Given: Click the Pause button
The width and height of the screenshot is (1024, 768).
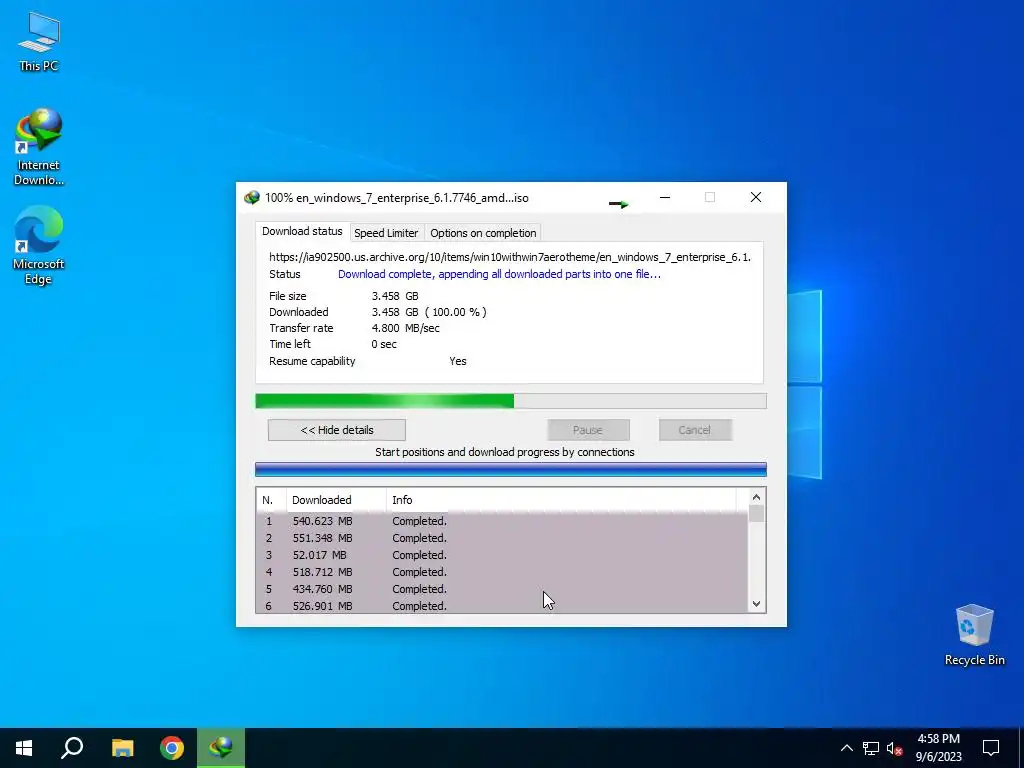Looking at the screenshot, I should coord(588,430).
